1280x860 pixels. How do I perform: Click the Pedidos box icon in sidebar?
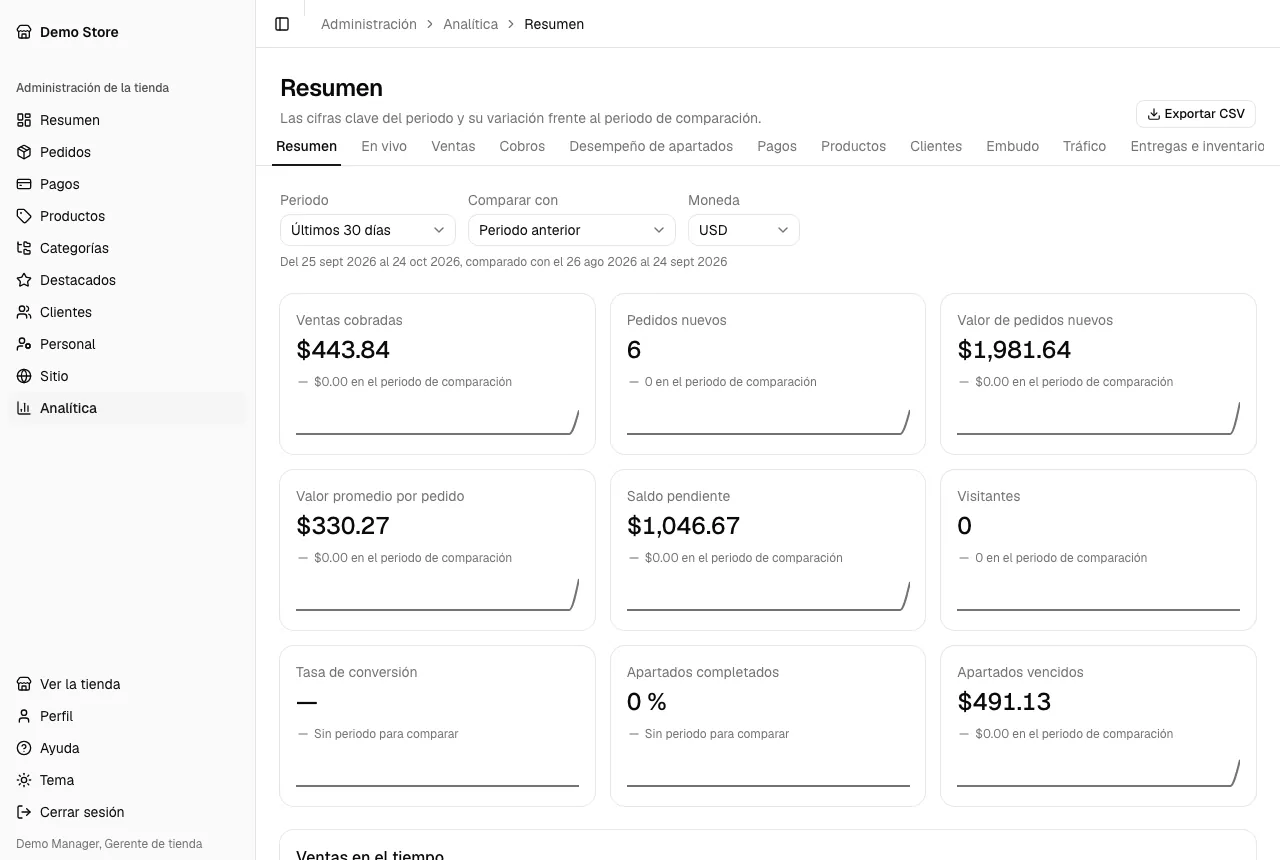[24, 152]
